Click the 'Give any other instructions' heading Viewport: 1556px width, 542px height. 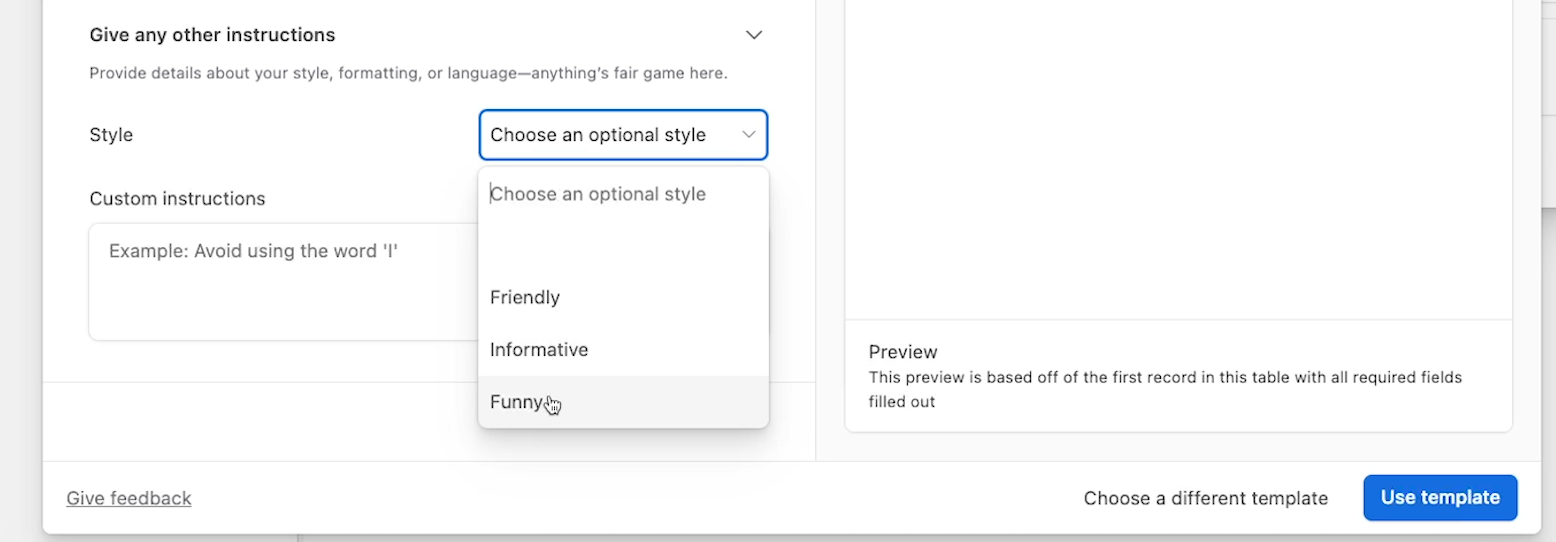tap(212, 35)
